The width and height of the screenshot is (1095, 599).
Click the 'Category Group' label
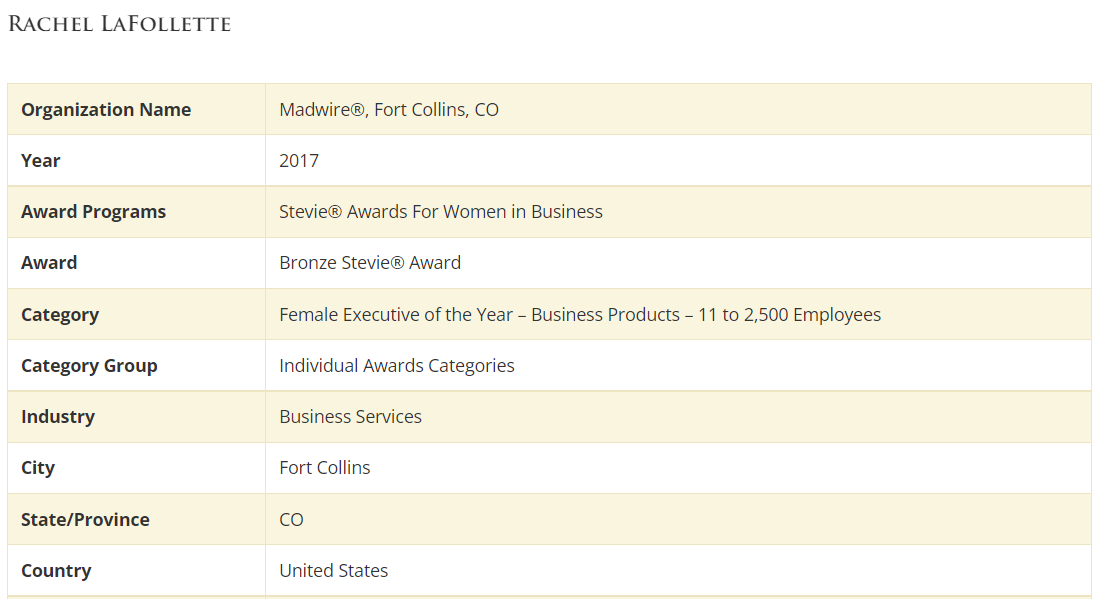[x=89, y=366]
